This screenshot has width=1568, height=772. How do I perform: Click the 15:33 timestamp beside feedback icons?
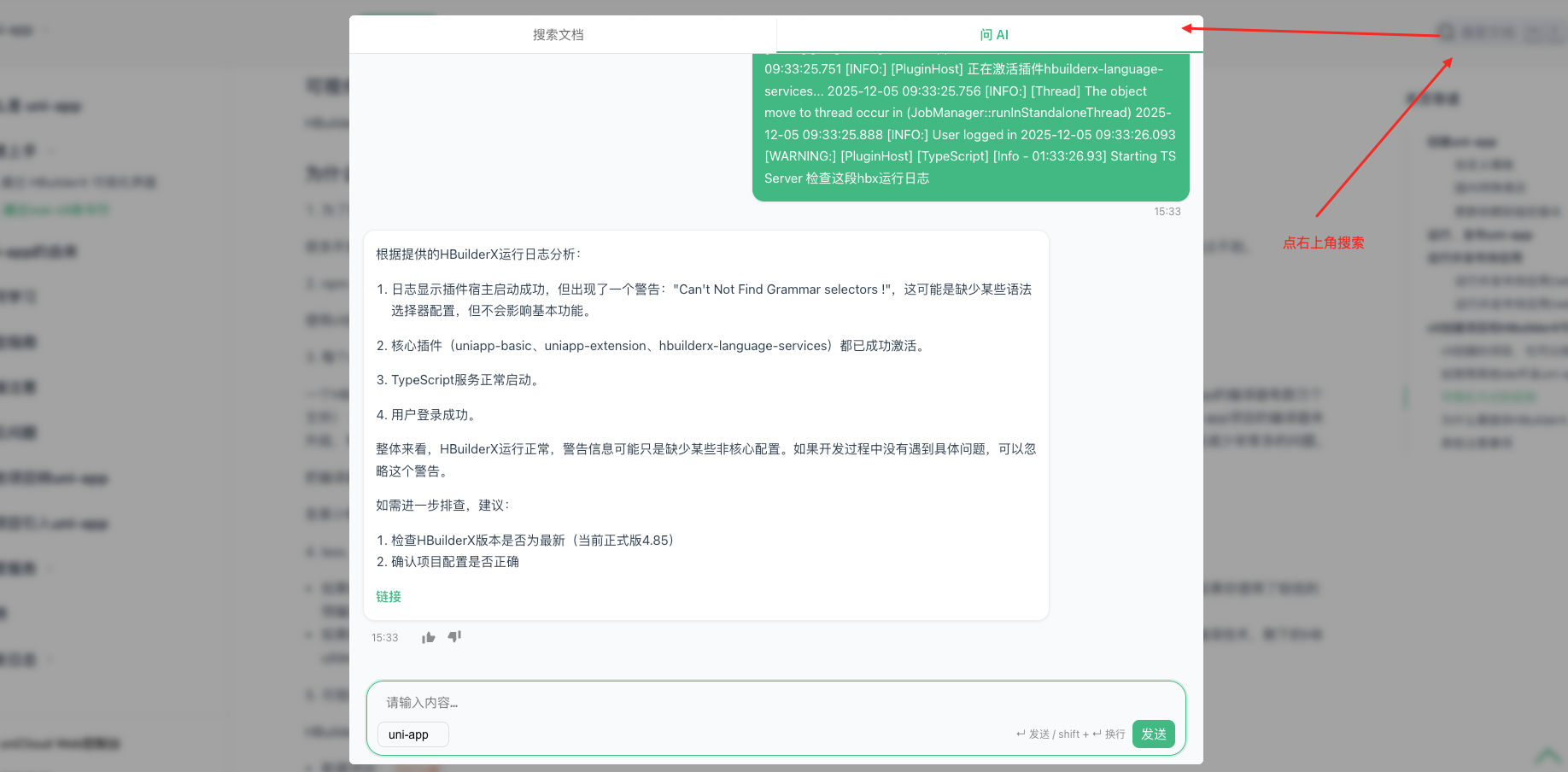[x=384, y=638]
